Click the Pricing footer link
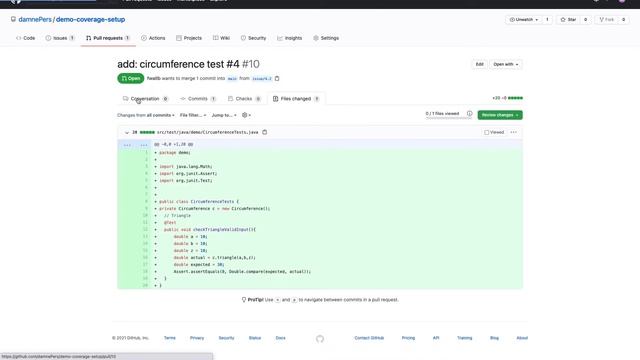640x360 pixels. click(x=408, y=338)
